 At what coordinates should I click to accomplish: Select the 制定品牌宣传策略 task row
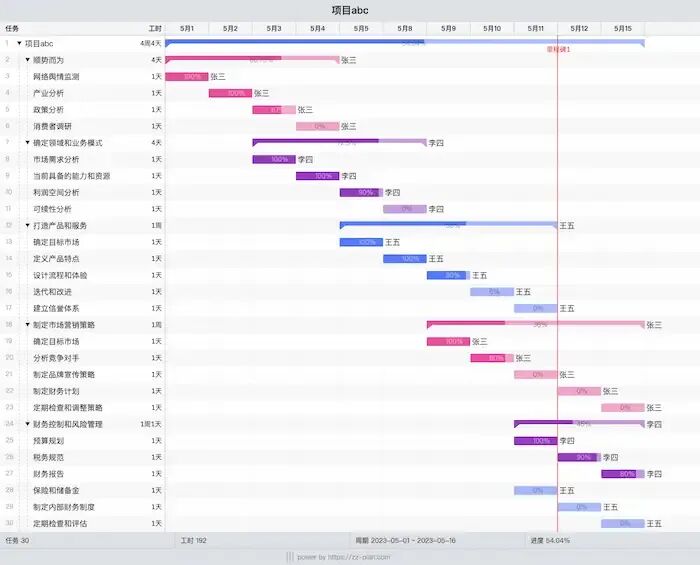[x=83, y=374]
